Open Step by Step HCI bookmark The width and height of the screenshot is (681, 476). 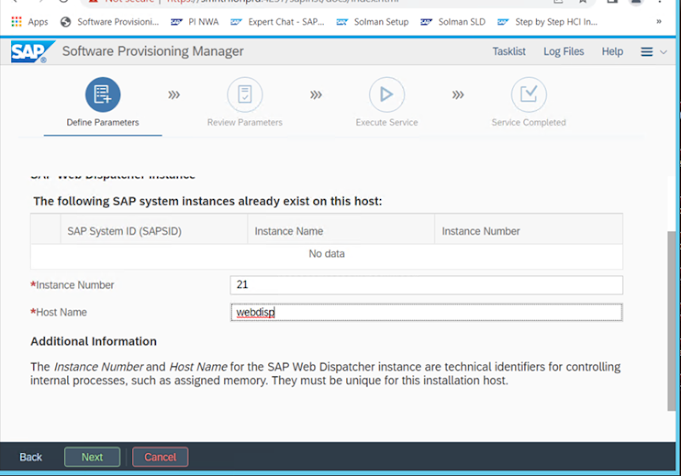pyautogui.click(x=547, y=22)
